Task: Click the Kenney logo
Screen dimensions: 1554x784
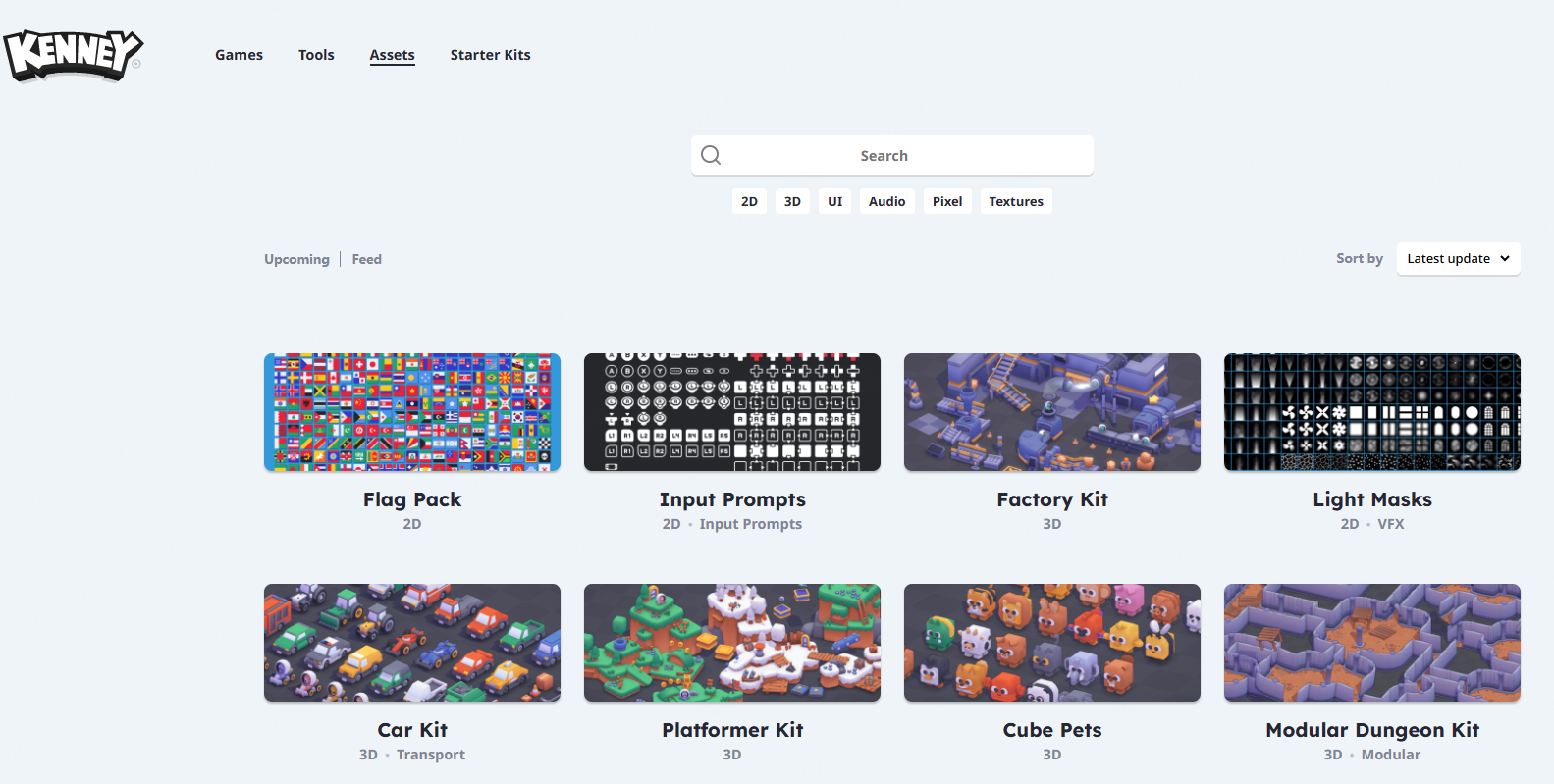Action: 73,55
